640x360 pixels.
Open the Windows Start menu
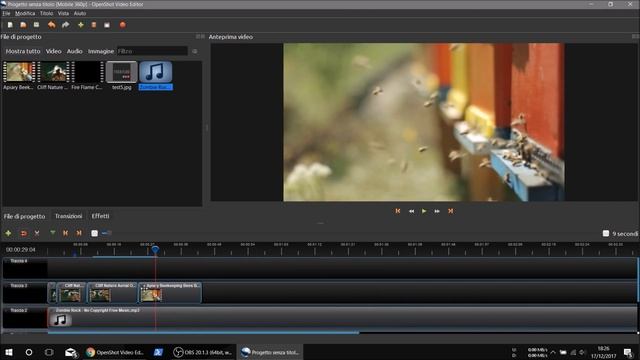[9, 352]
